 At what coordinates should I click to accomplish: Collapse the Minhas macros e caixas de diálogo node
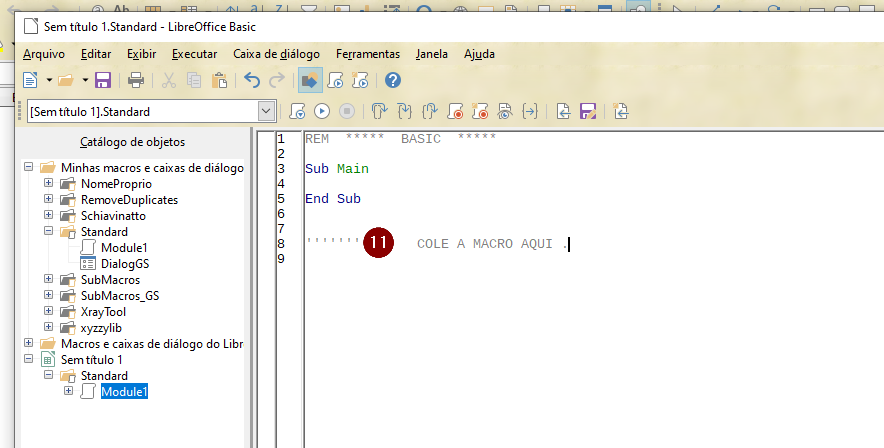click(29, 167)
